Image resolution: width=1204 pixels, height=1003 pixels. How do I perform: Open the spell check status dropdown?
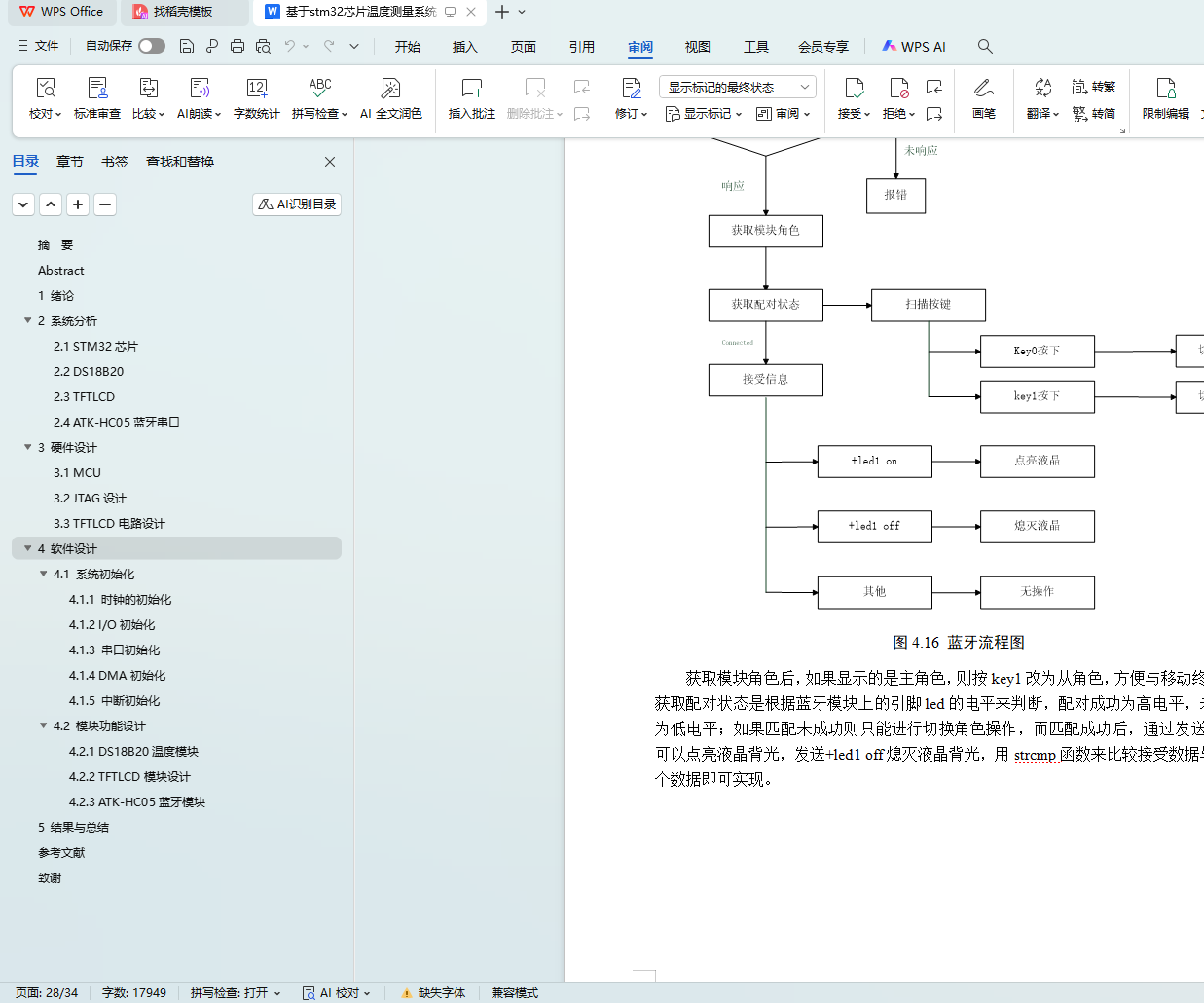(236, 993)
